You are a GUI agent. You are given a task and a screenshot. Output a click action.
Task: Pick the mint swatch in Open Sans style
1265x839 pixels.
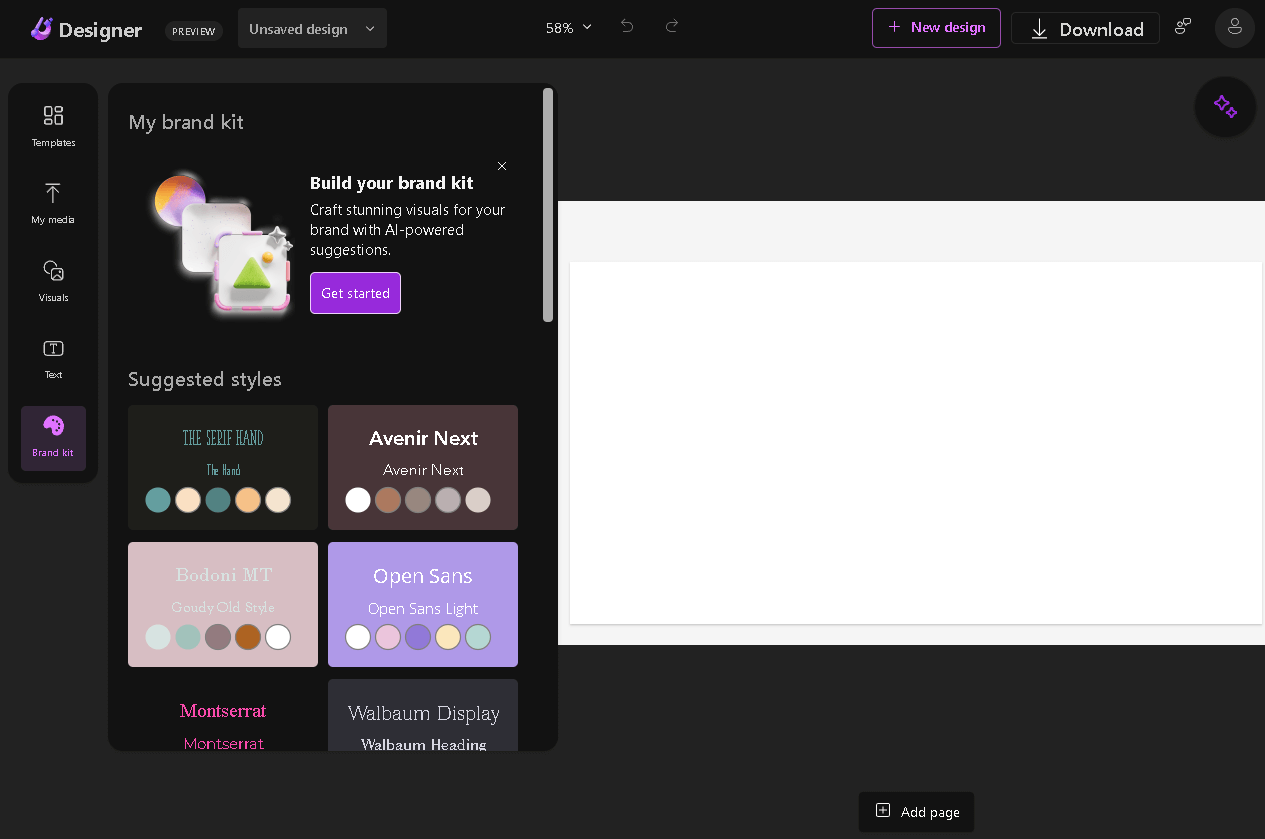click(x=478, y=637)
